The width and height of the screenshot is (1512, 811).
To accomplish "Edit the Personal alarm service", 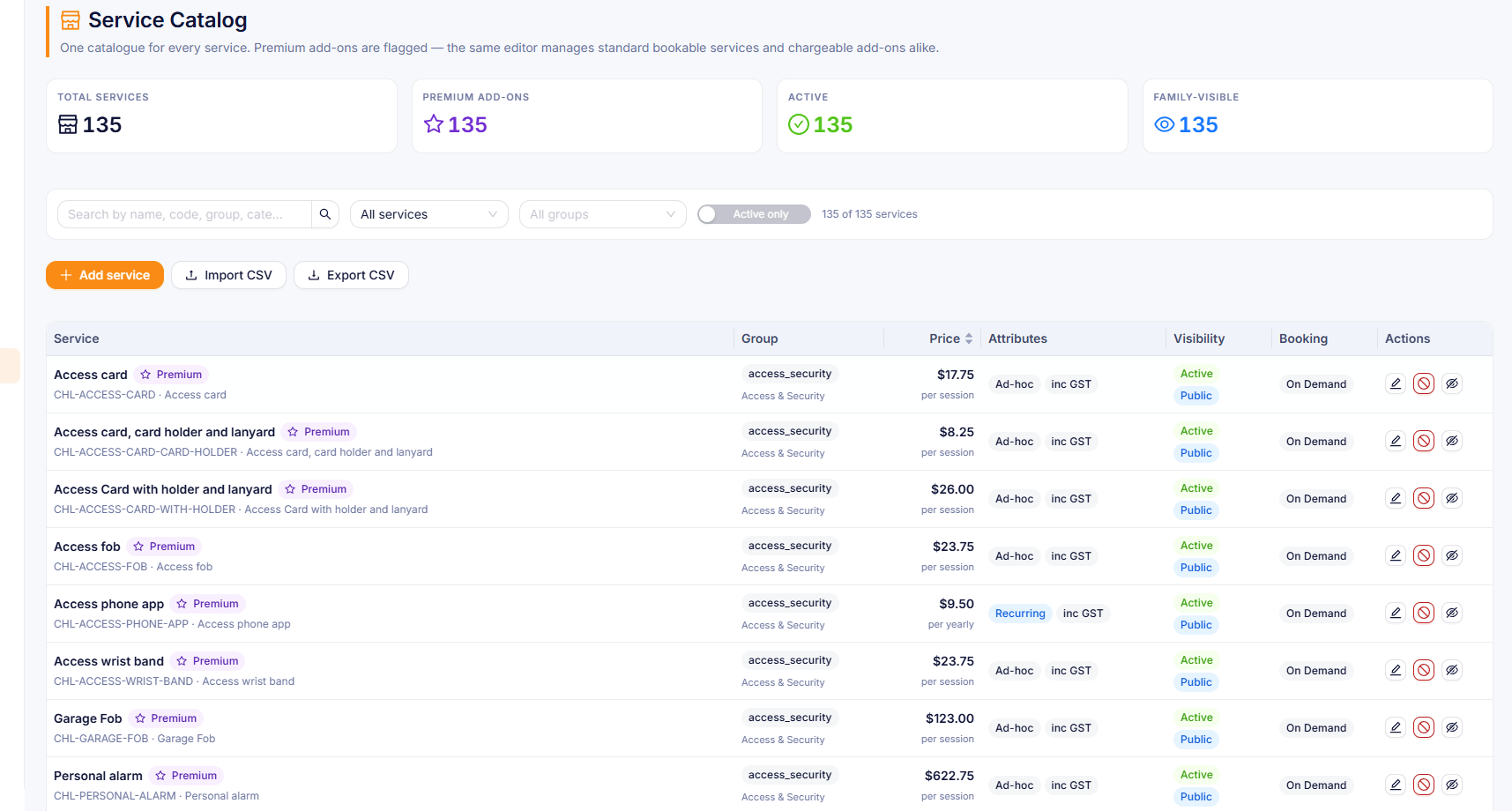I will (1396, 785).
